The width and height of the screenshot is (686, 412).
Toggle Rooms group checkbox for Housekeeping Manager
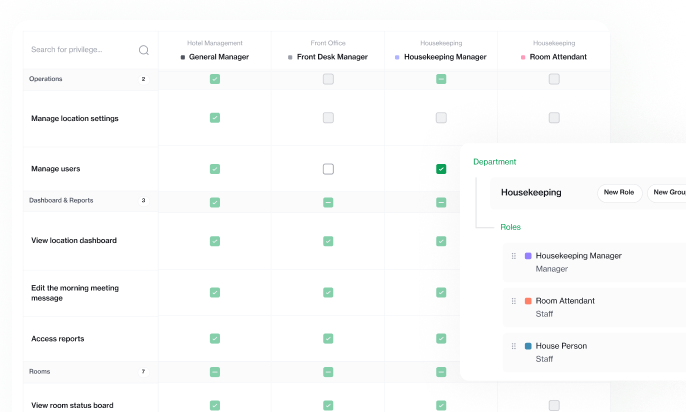click(x=441, y=372)
